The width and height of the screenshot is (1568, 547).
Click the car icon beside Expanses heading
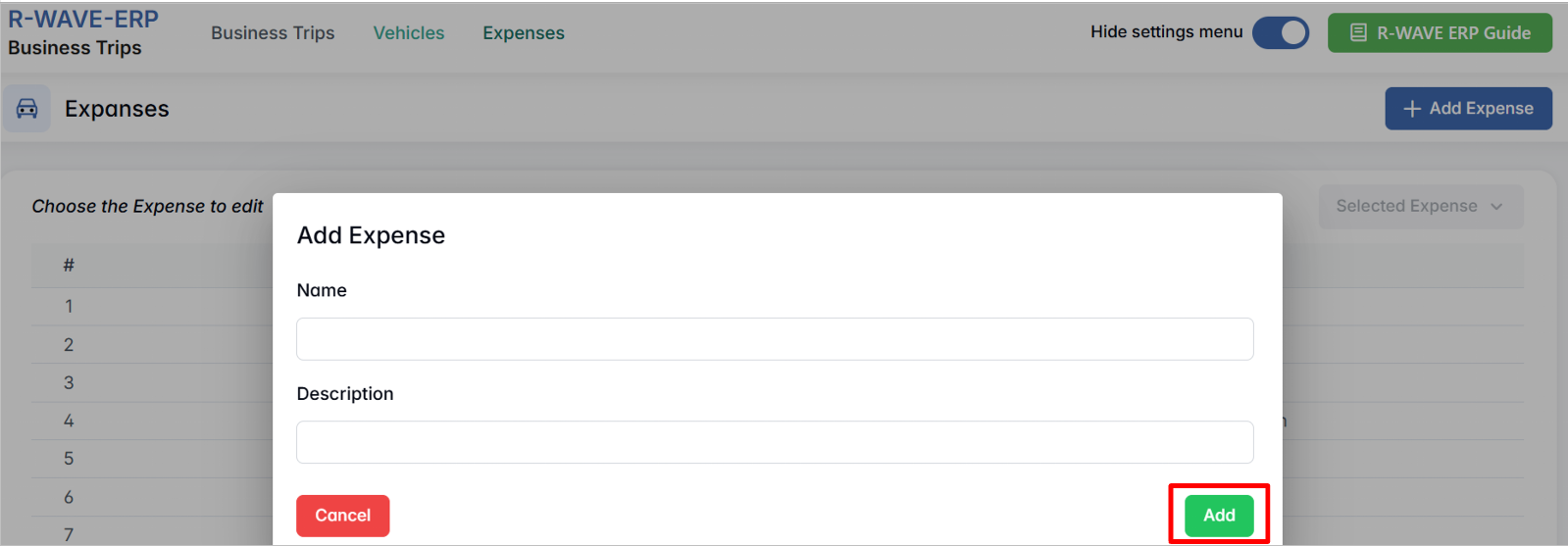pyautogui.click(x=27, y=109)
